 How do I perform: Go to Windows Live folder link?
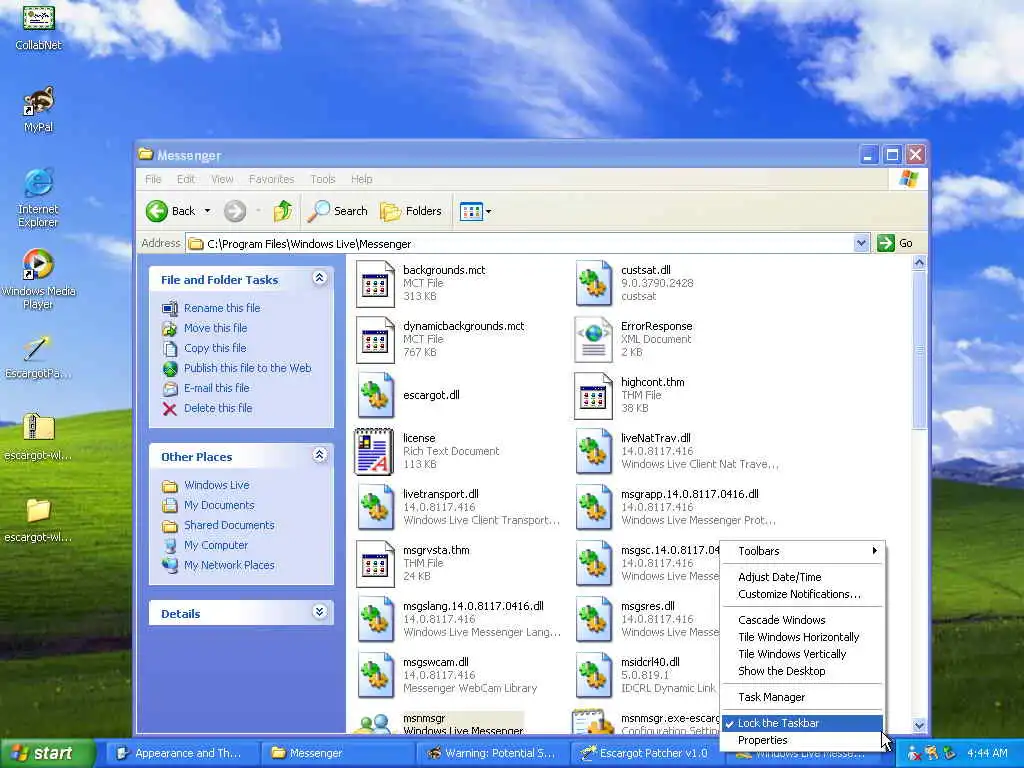tap(217, 485)
